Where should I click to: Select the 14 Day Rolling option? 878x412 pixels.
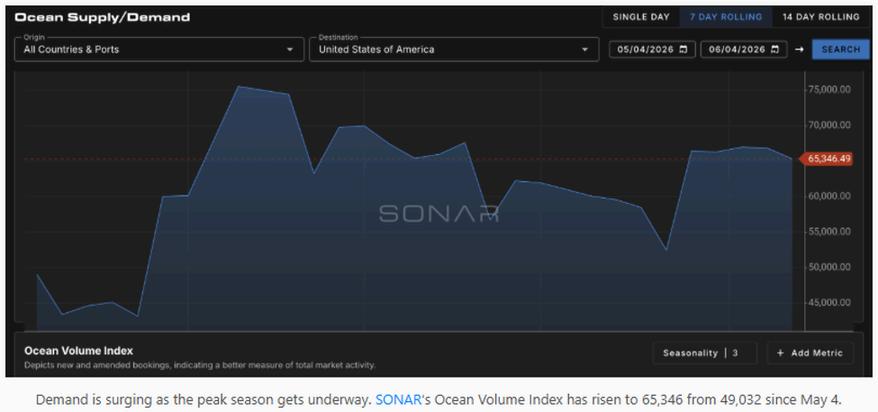pyautogui.click(x=821, y=17)
